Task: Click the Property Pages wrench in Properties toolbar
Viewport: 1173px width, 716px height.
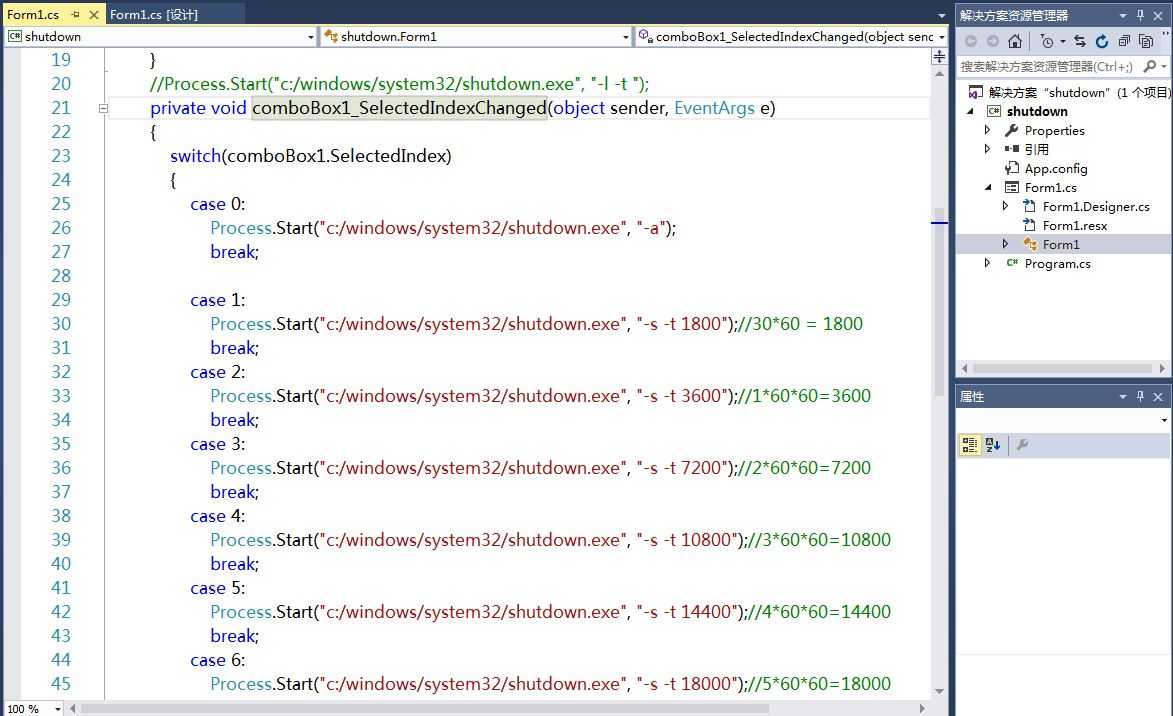Action: 1023,445
